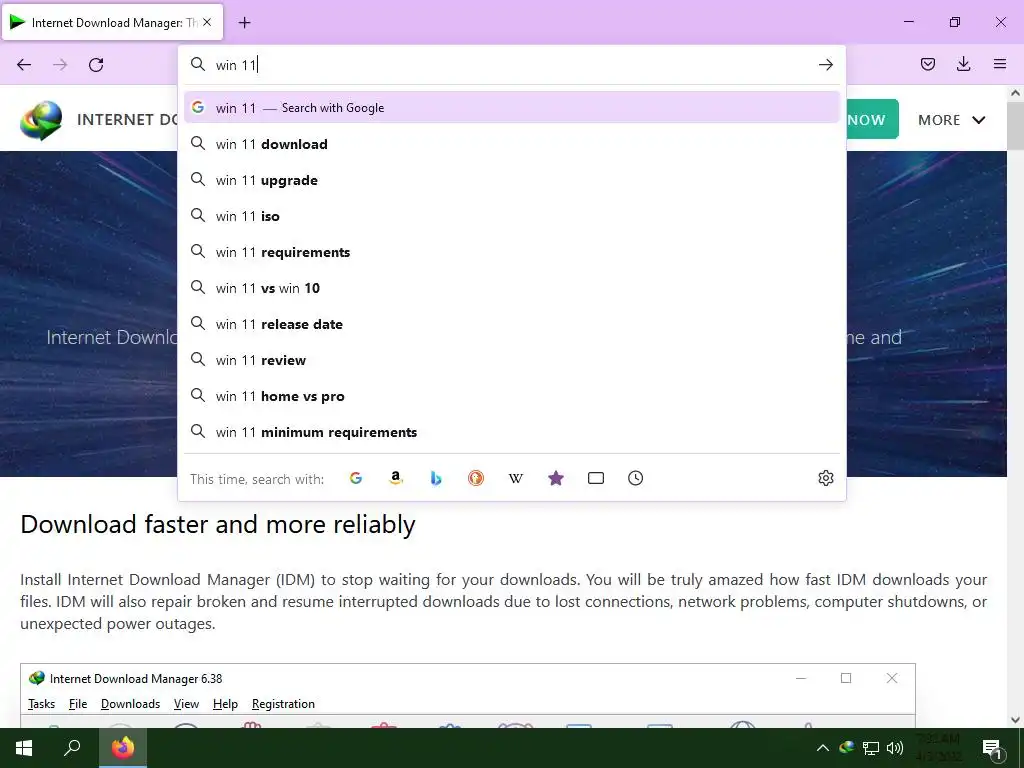Search this time with Wikipedia
The height and width of the screenshot is (768, 1024).
pyautogui.click(x=516, y=478)
